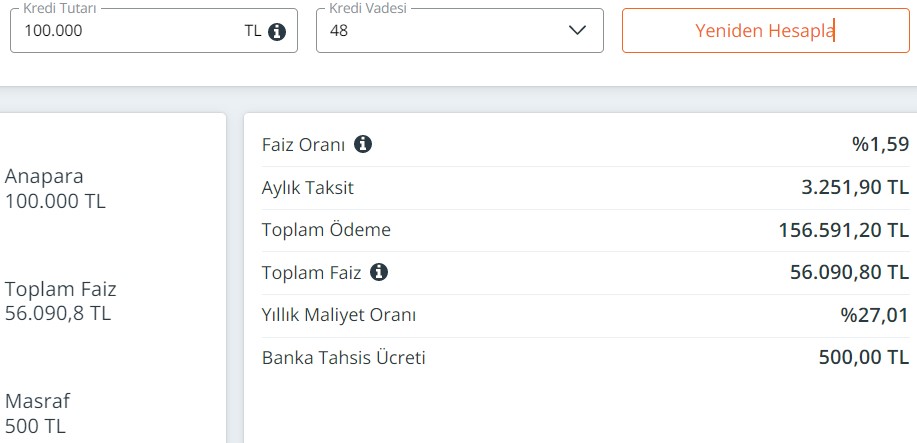Viewport: 917px width, 443px height.
Task: Click the Toplam Faiz 56.090,8 TL summary entry
Action: [x=60, y=301]
